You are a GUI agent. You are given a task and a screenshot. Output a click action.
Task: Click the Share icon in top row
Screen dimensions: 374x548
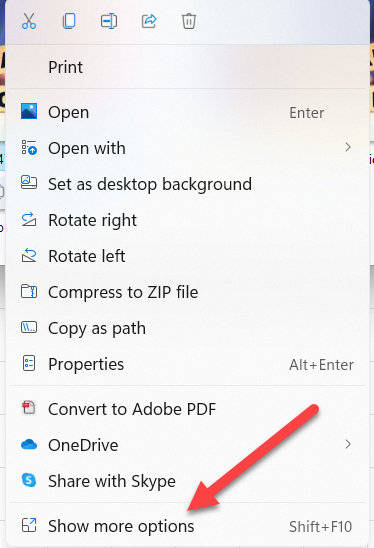tap(149, 21)
